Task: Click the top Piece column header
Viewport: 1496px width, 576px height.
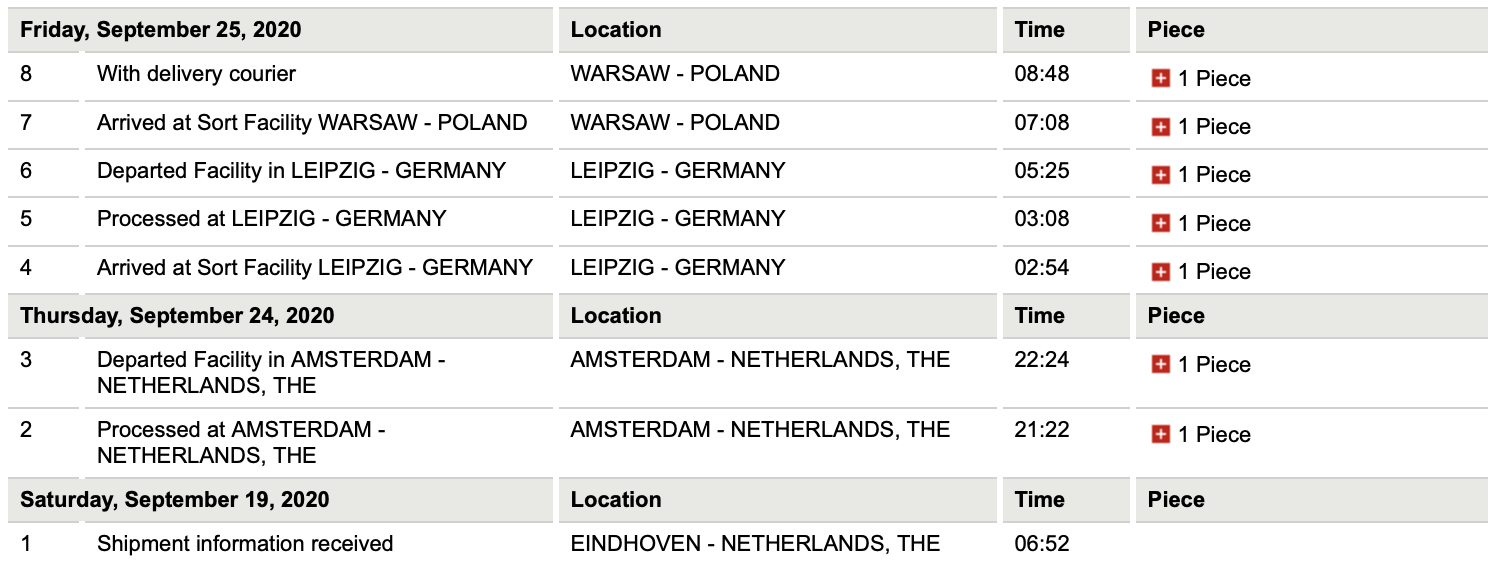Action: tap(1176, 30)
